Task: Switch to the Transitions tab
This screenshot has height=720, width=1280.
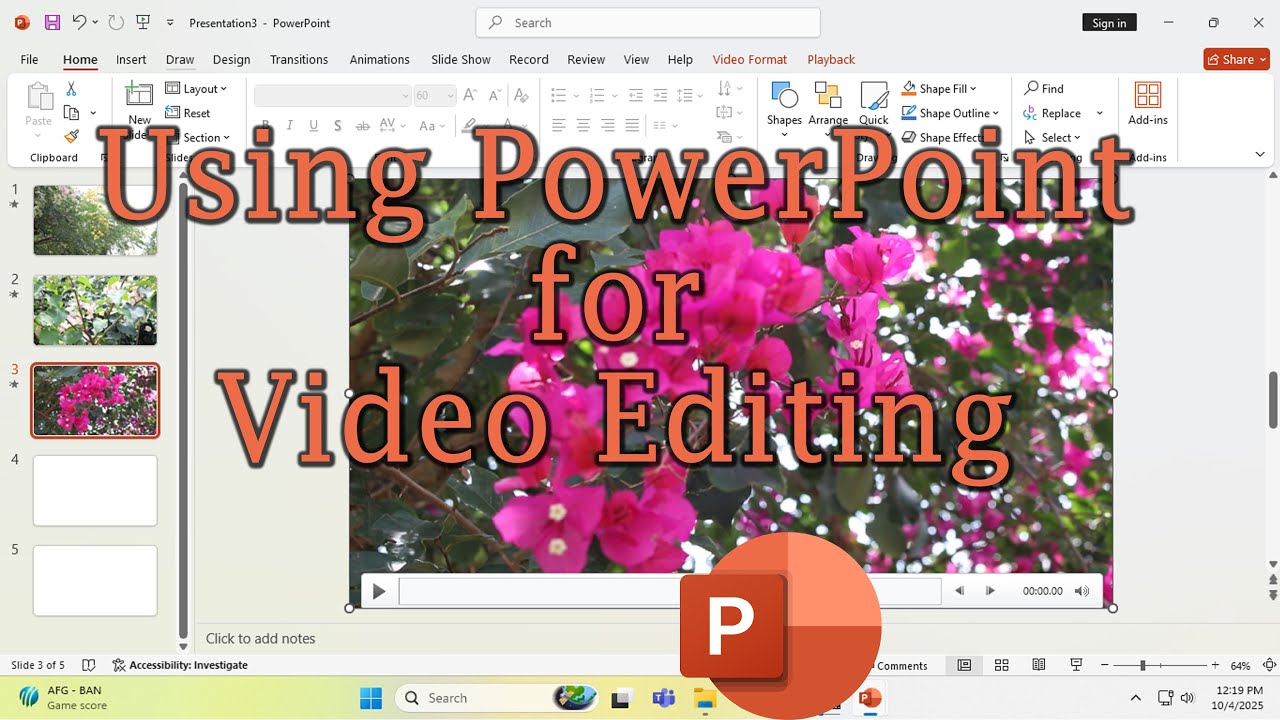Action: click(x=299, y=59)
